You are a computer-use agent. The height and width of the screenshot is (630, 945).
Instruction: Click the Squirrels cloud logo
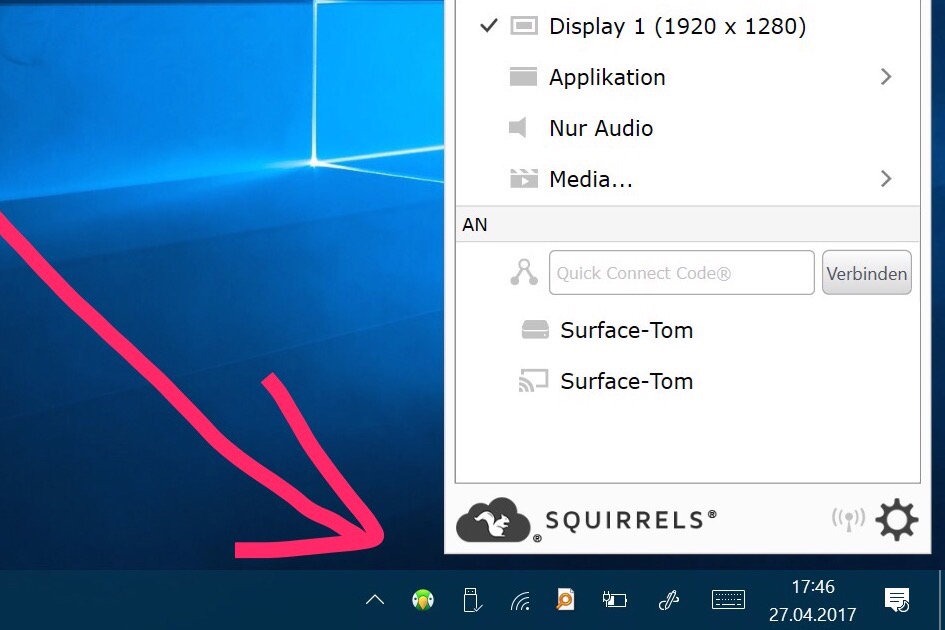492,520
